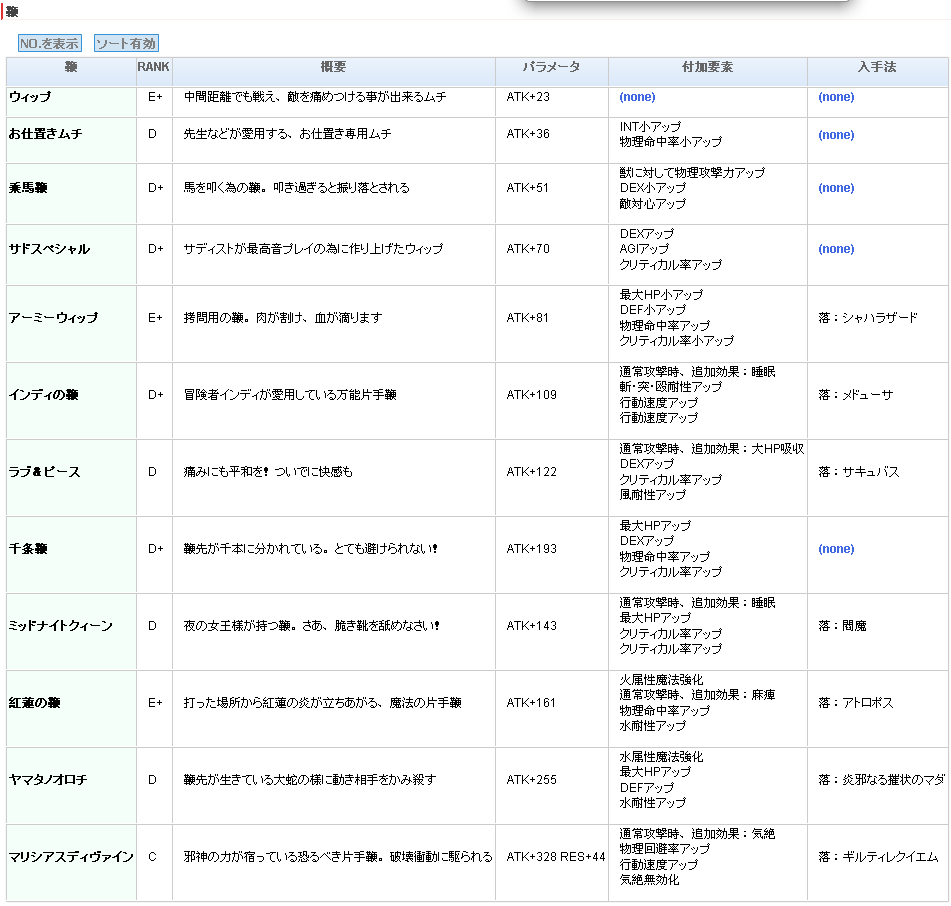951x906 pixels.
Task: Open the (none) link under 付加要素 for ウィップ
Action: coord(637,97)
